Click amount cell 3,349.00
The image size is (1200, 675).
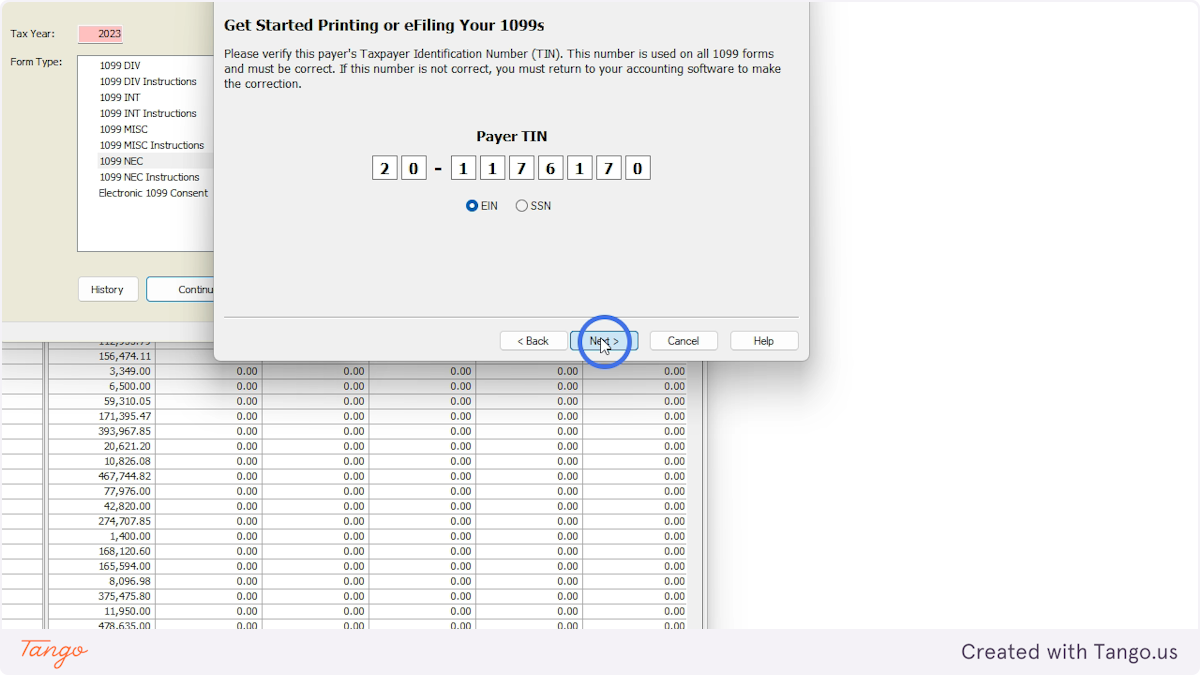point(101,371)
